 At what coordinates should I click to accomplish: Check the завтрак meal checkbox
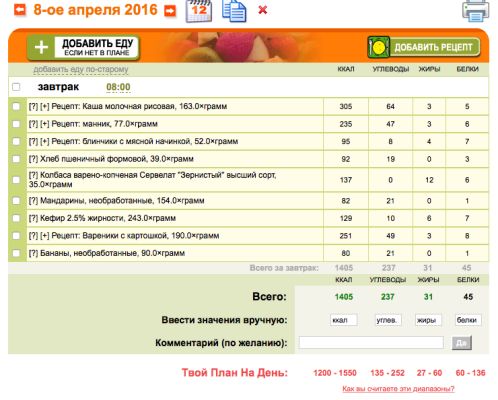[16, 87]
